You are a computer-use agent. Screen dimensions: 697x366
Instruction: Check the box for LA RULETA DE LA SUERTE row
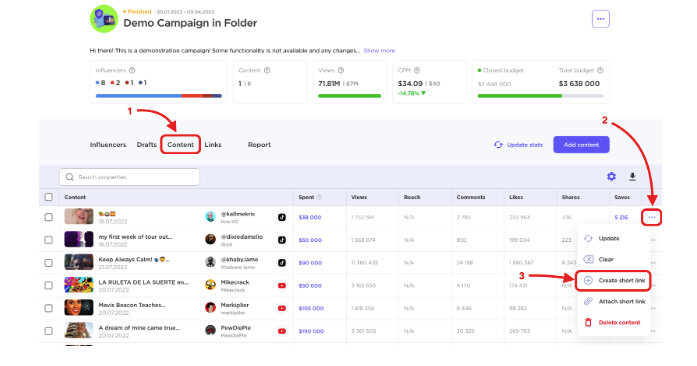coord(49,286)
